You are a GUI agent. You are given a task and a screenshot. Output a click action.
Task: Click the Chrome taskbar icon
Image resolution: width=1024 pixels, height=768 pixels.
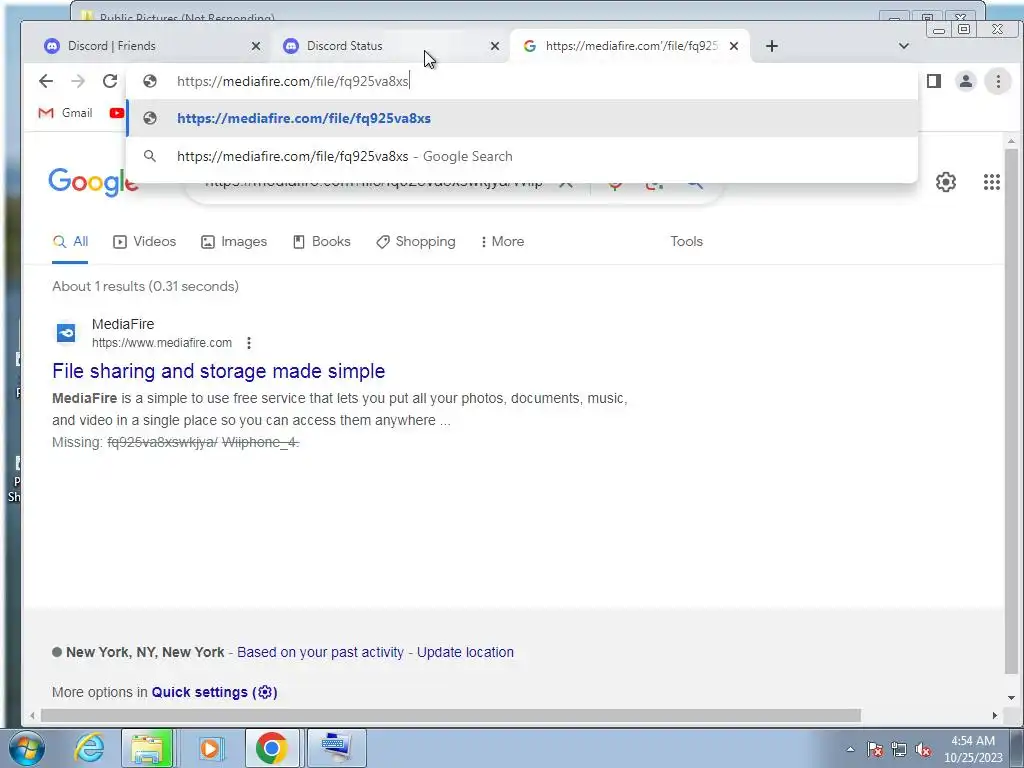point(272,748)
